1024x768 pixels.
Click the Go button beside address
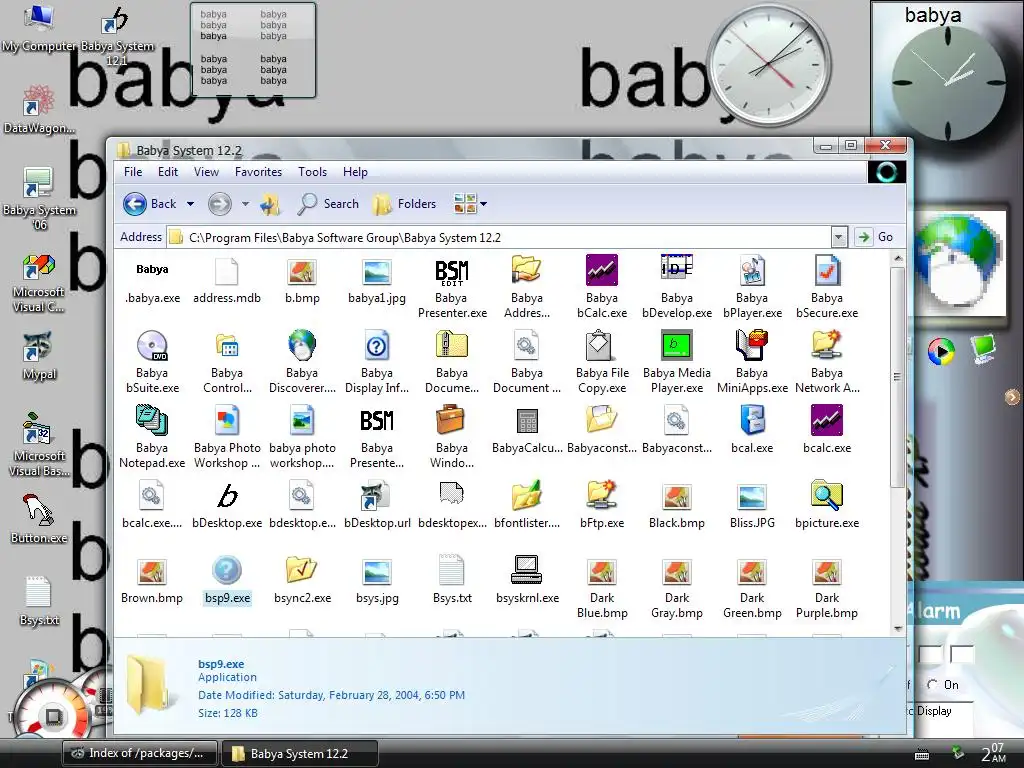coord(874,237)
